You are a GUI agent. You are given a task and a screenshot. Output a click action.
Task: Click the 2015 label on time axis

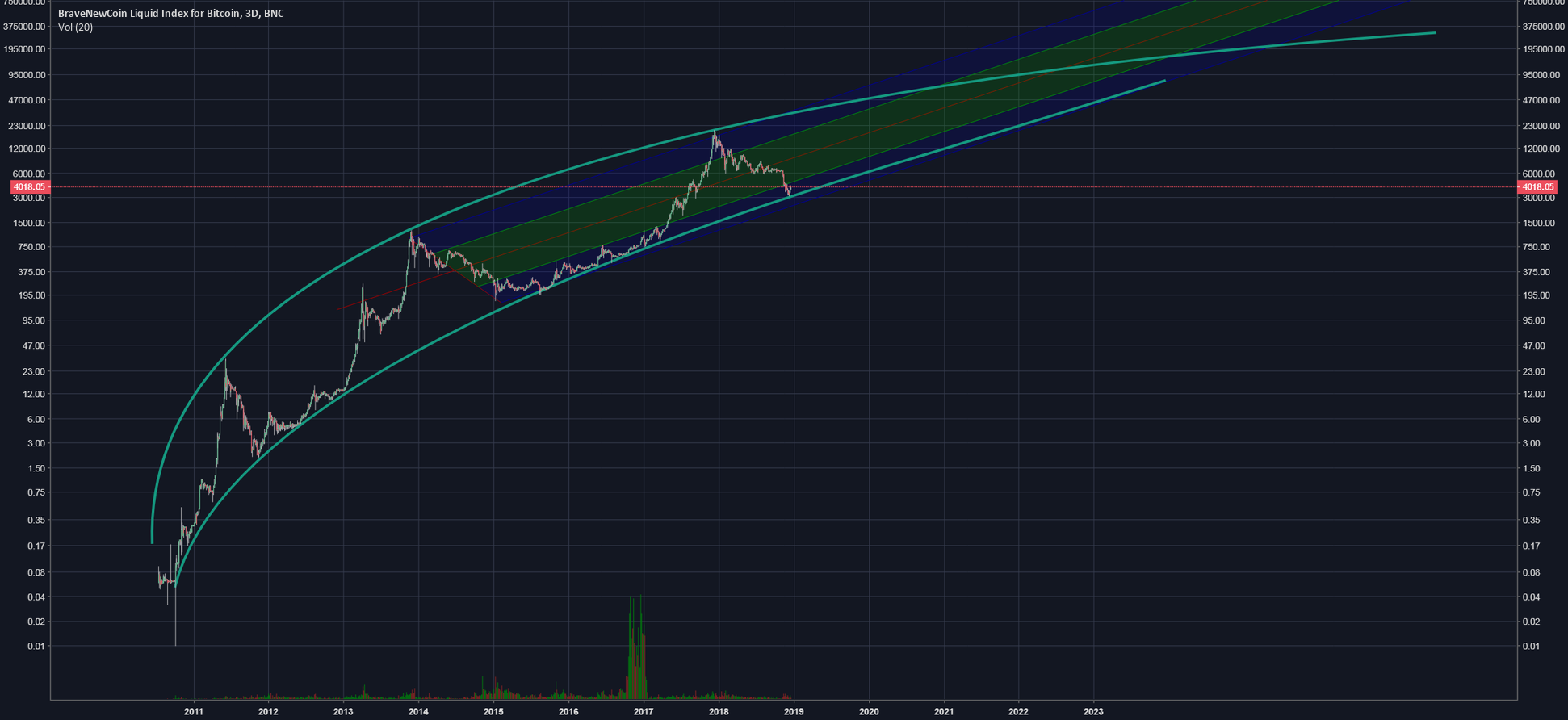493,711
